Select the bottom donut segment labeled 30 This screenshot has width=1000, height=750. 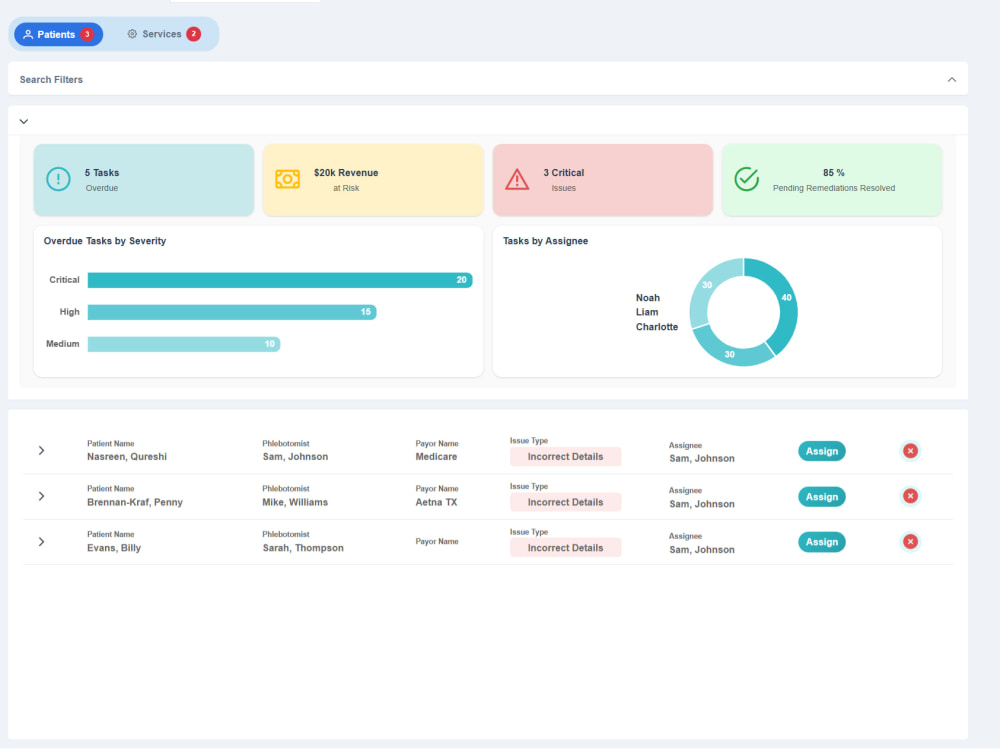tap(730, 353)
